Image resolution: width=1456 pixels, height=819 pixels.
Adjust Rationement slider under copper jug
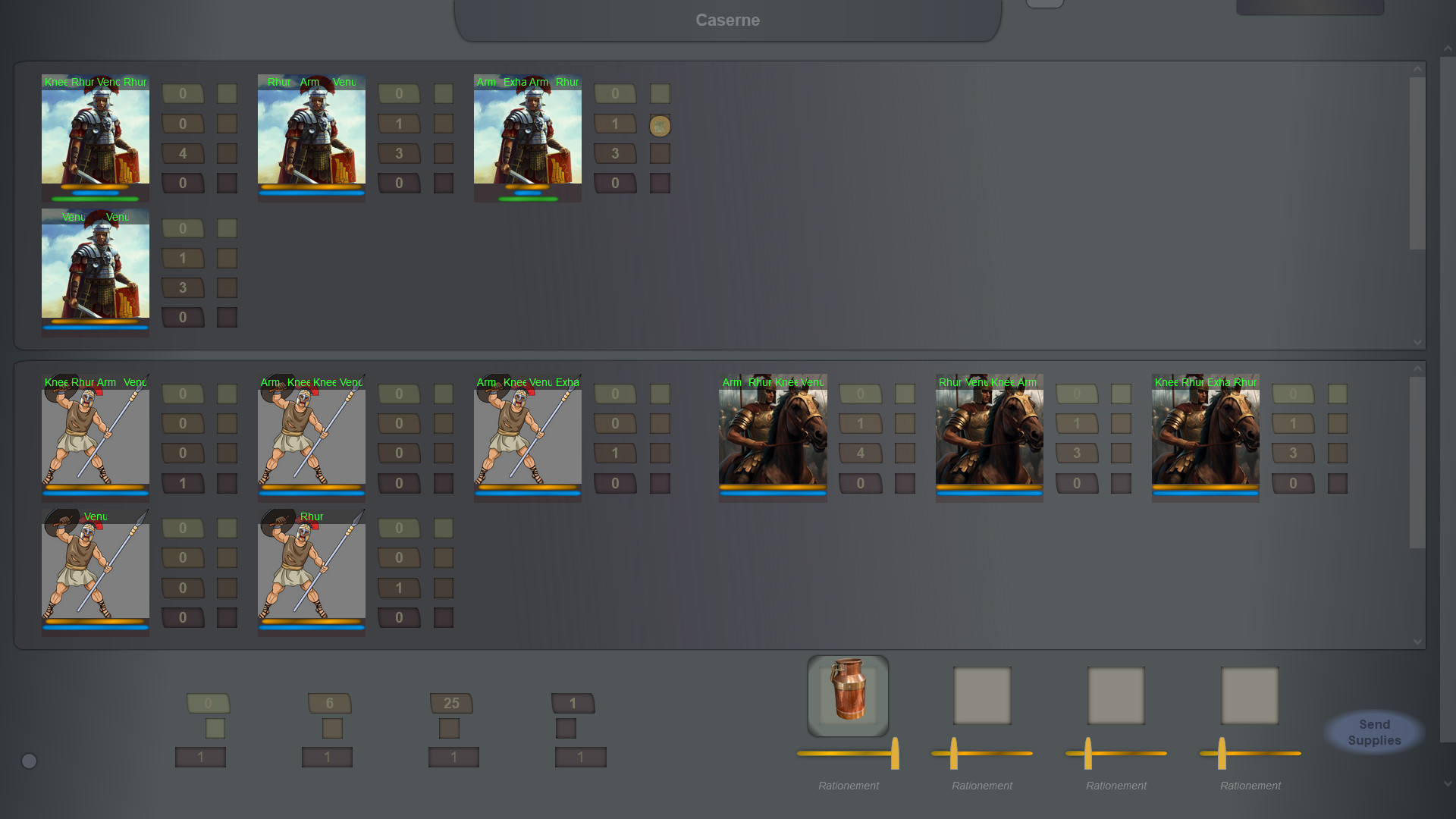pos(895,753)
